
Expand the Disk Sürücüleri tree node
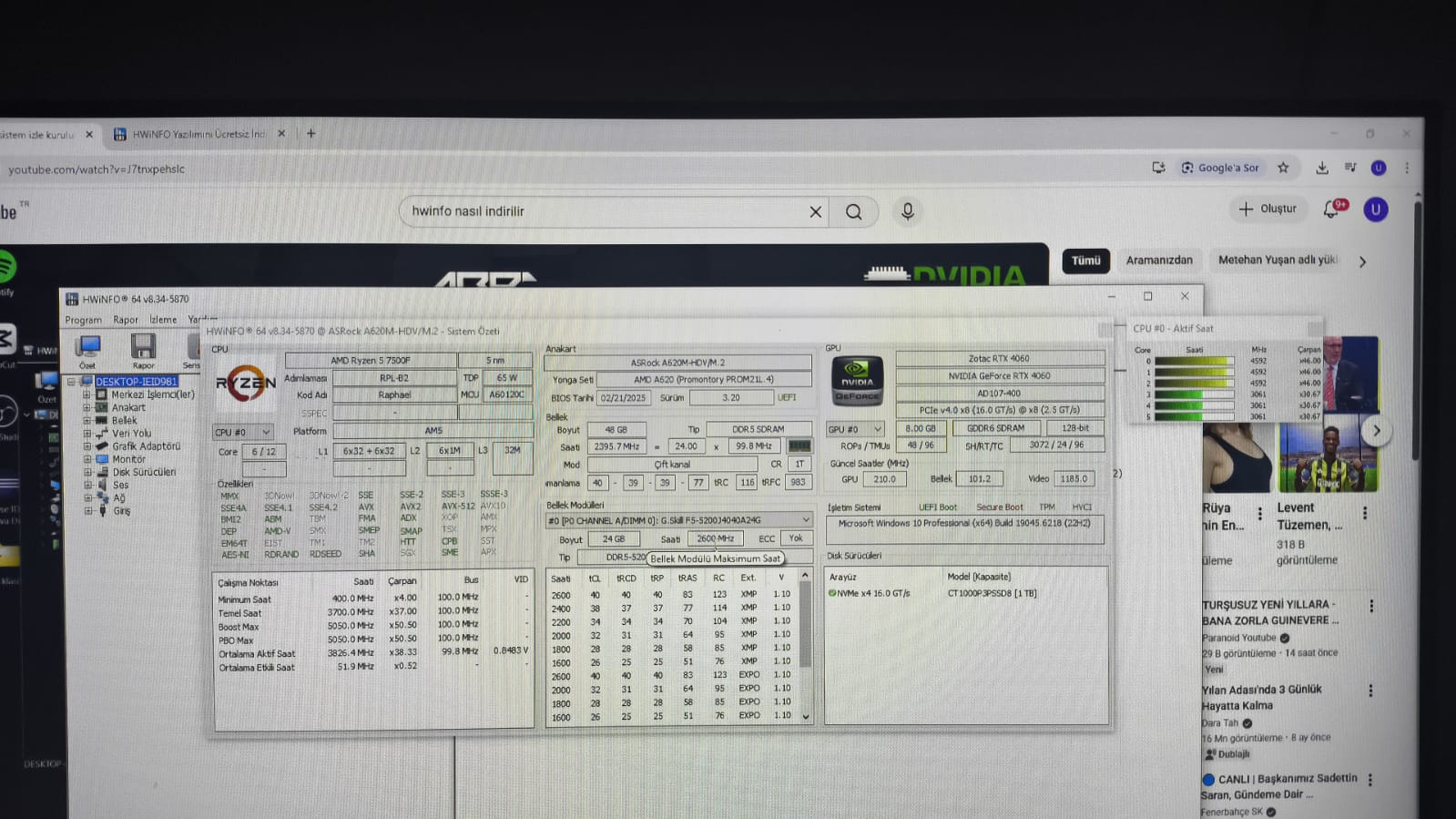(x=87, y=472)
